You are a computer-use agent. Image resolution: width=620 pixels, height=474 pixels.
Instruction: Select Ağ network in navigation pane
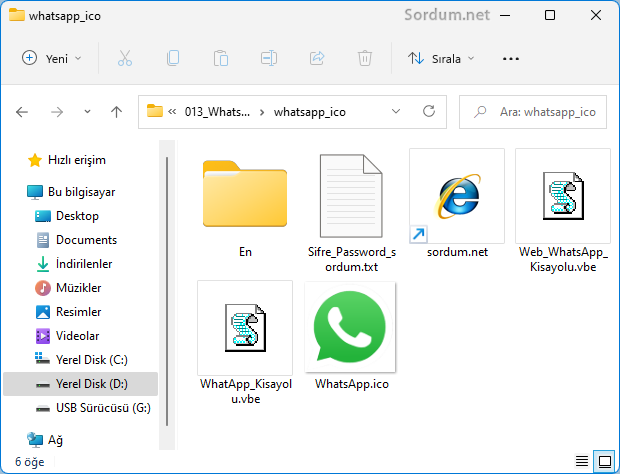tap(55, 440)
